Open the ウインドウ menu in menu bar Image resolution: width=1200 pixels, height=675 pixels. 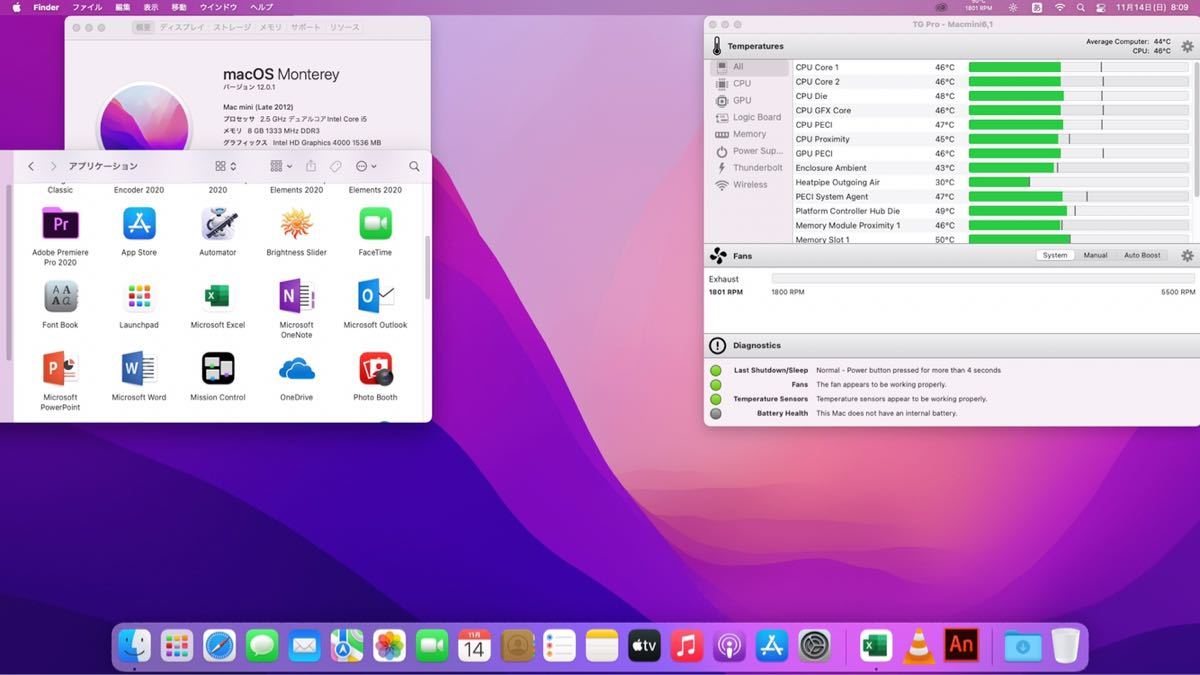218,7
